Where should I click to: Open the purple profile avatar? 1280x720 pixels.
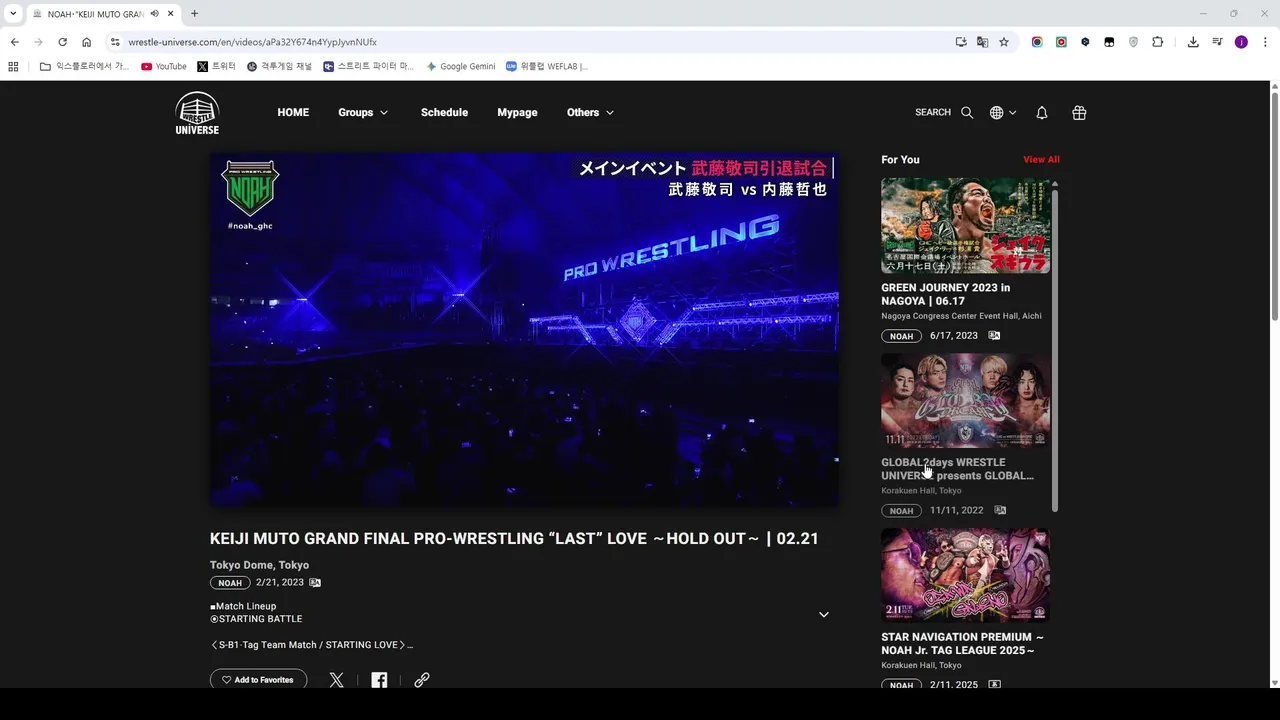1241,42
